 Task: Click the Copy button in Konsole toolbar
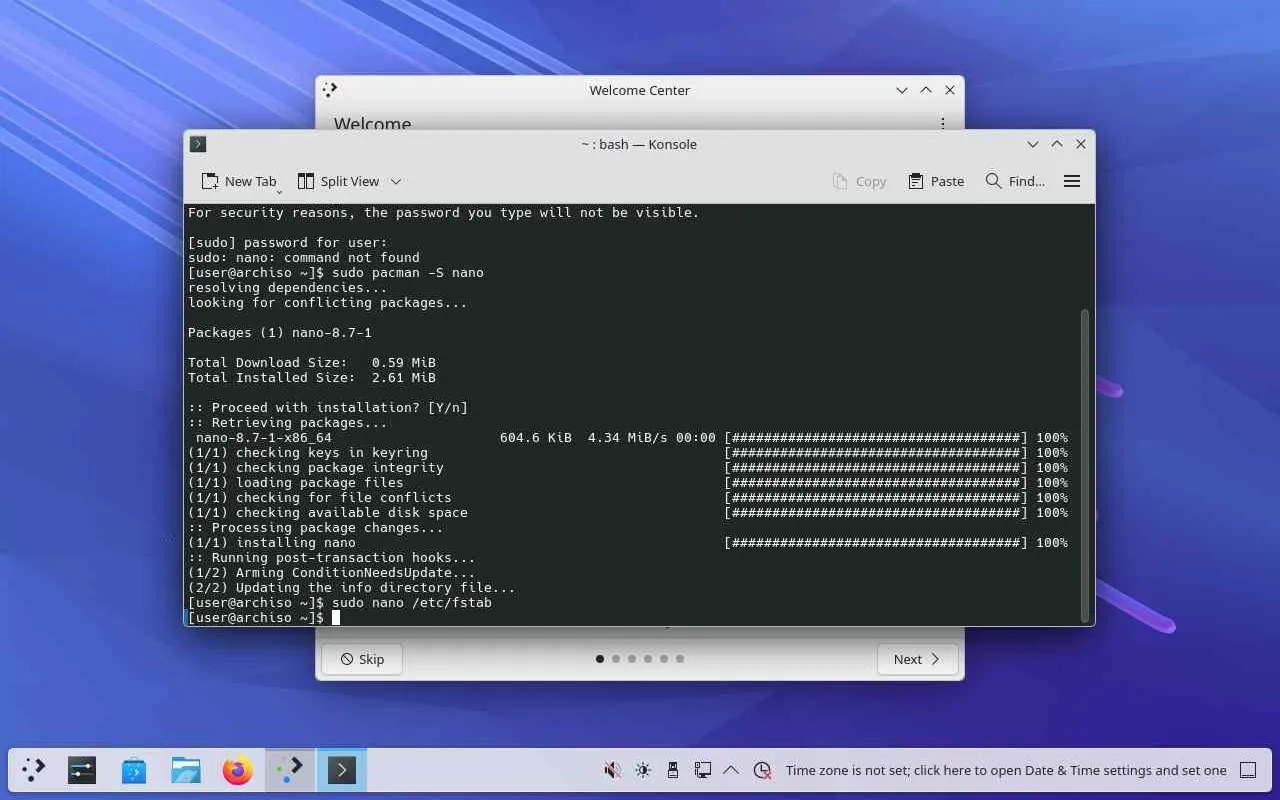coord(859,181)
